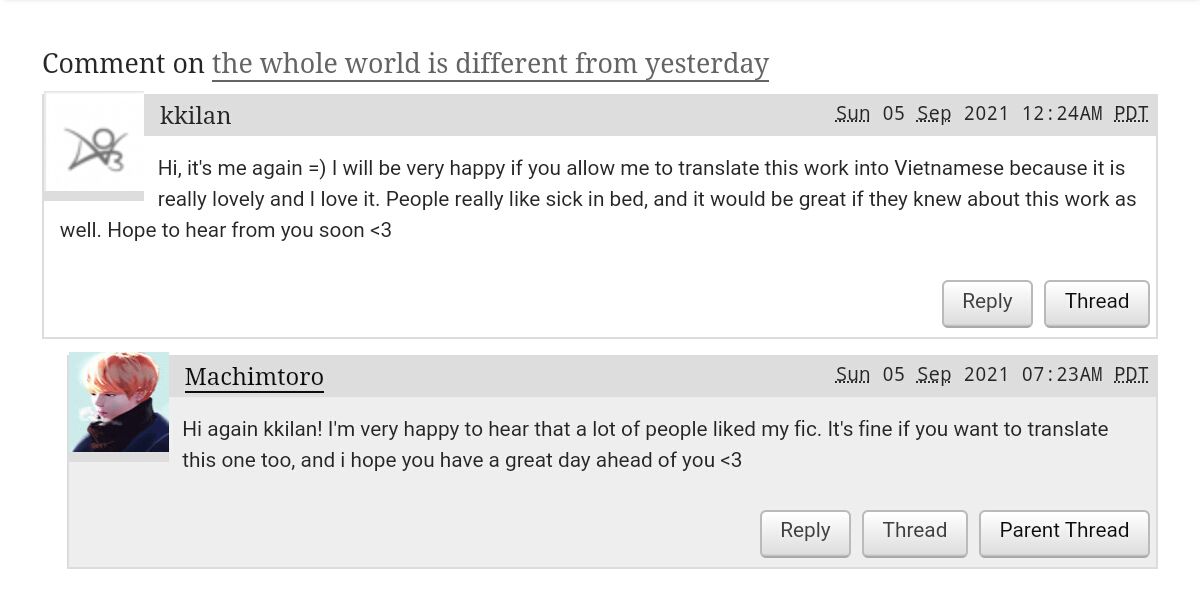
Task: Click "PDT" timezone in 07:23AM timestamp
Action: tap(1131, 375)
